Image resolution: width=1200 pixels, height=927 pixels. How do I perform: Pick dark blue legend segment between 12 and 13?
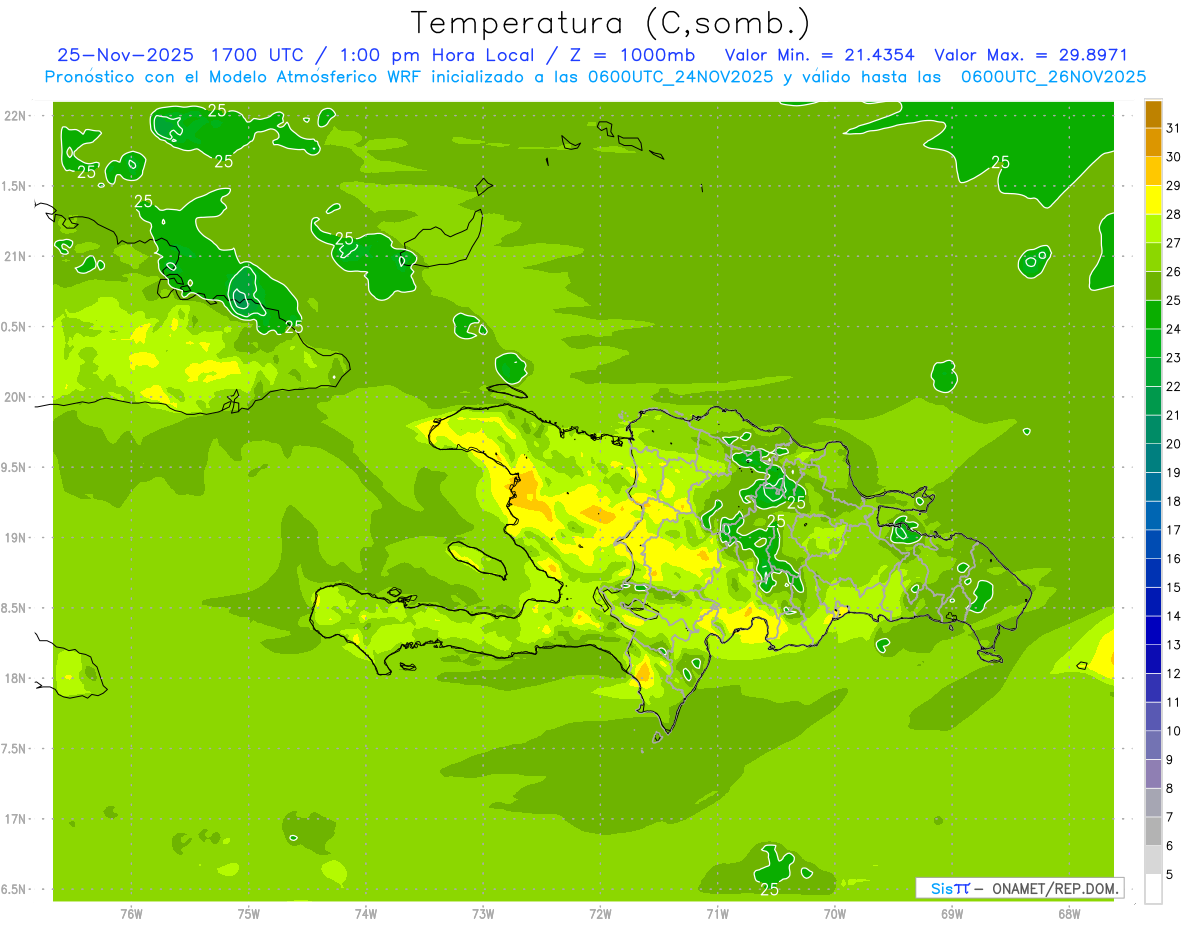[1153, 659]
